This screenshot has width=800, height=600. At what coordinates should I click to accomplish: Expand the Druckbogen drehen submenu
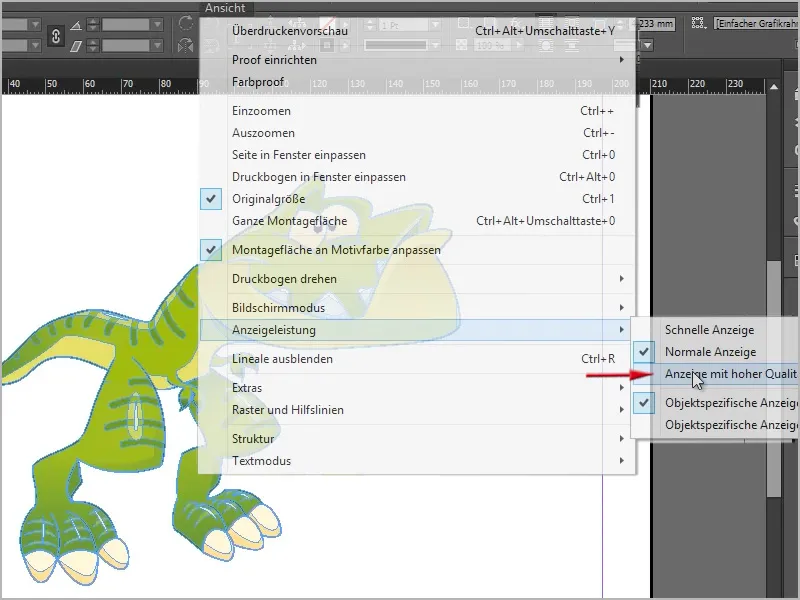point(417,279)
